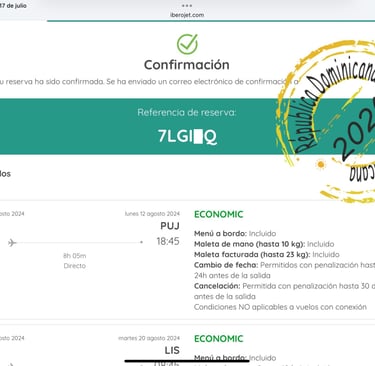Tap the 'Cambio de fecha' condition text
This screenshot has height=366, width=375.
284,270
